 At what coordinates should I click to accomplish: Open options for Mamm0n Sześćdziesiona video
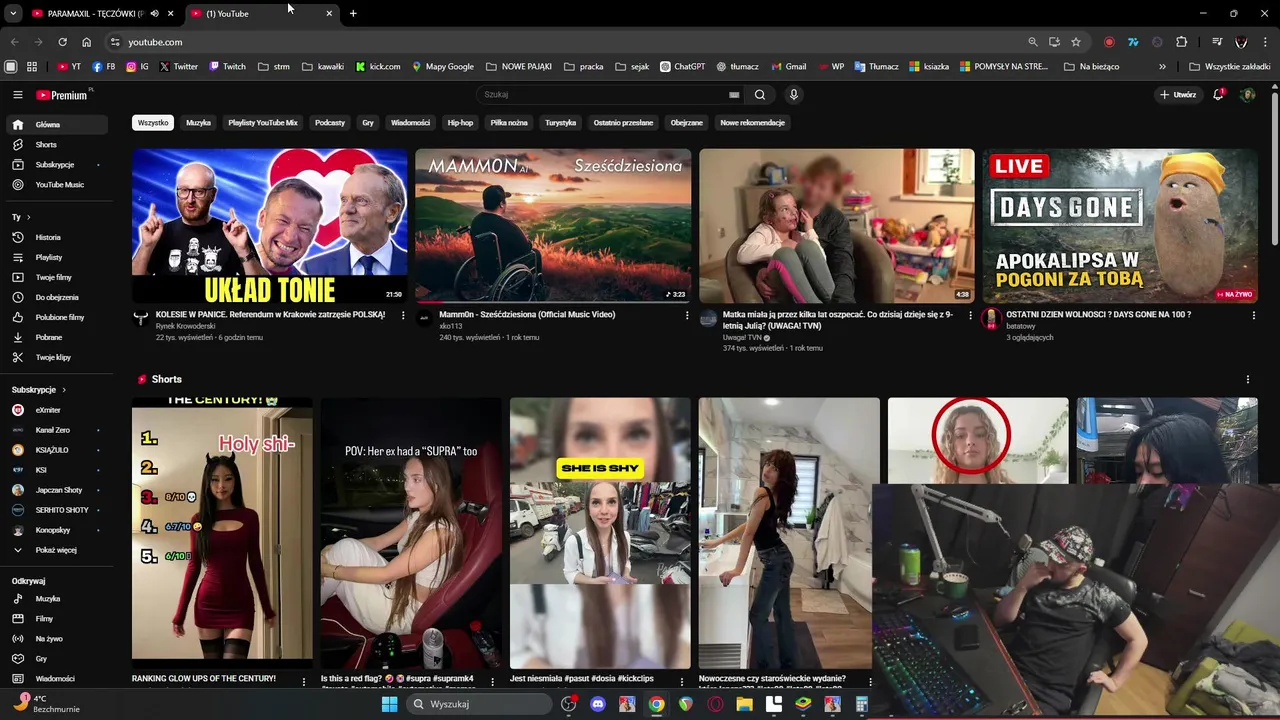point(686,315)
